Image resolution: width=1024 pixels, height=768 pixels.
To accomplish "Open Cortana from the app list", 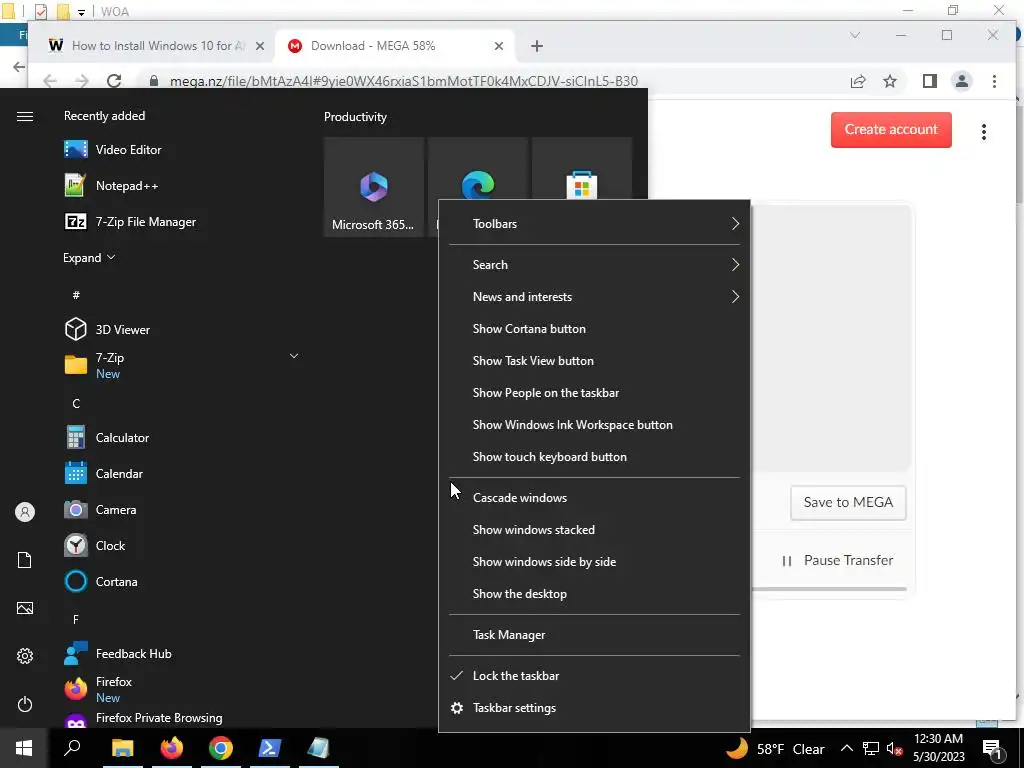I will point(101,581).
